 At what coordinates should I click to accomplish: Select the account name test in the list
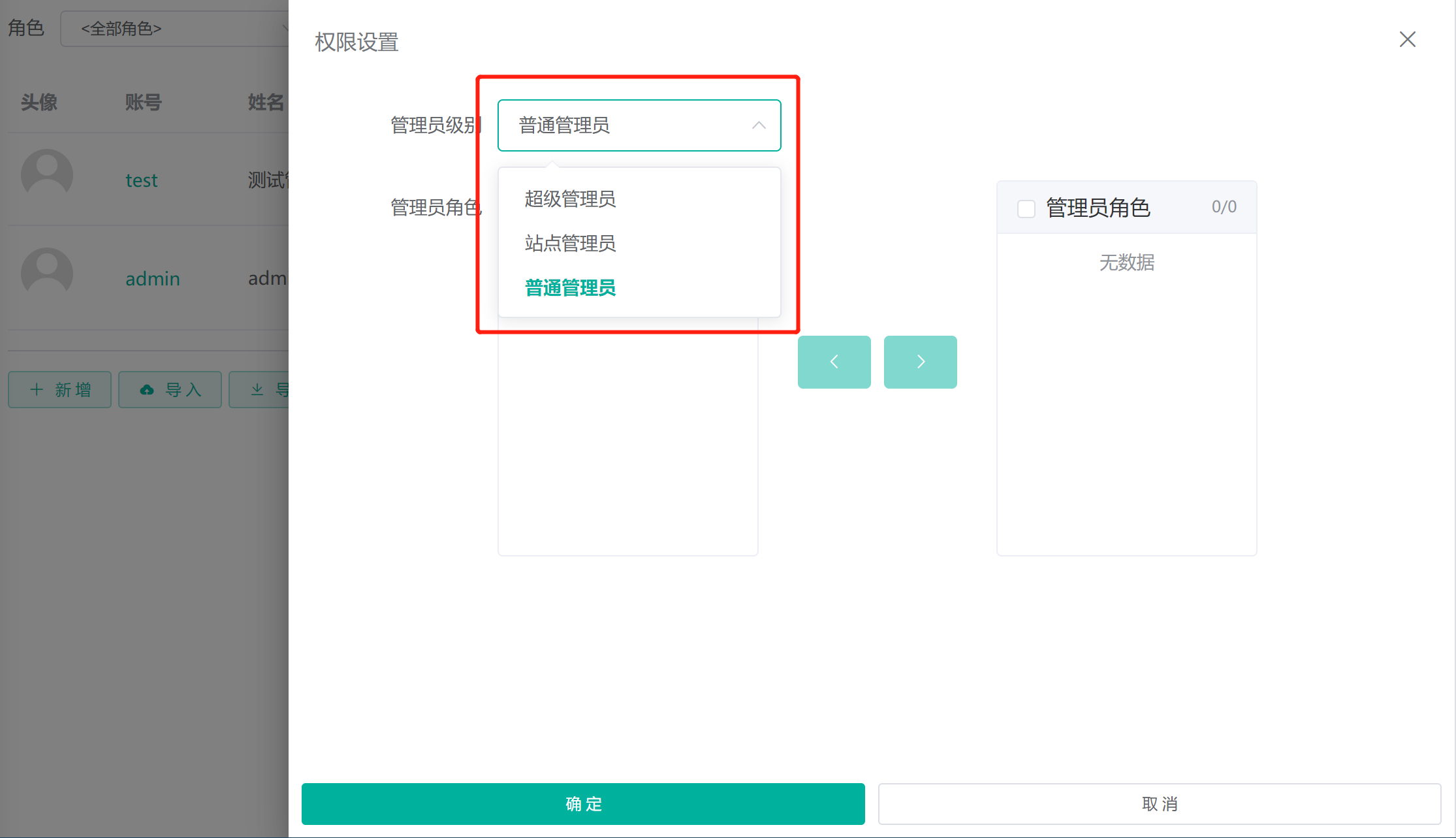coord(142,180)
